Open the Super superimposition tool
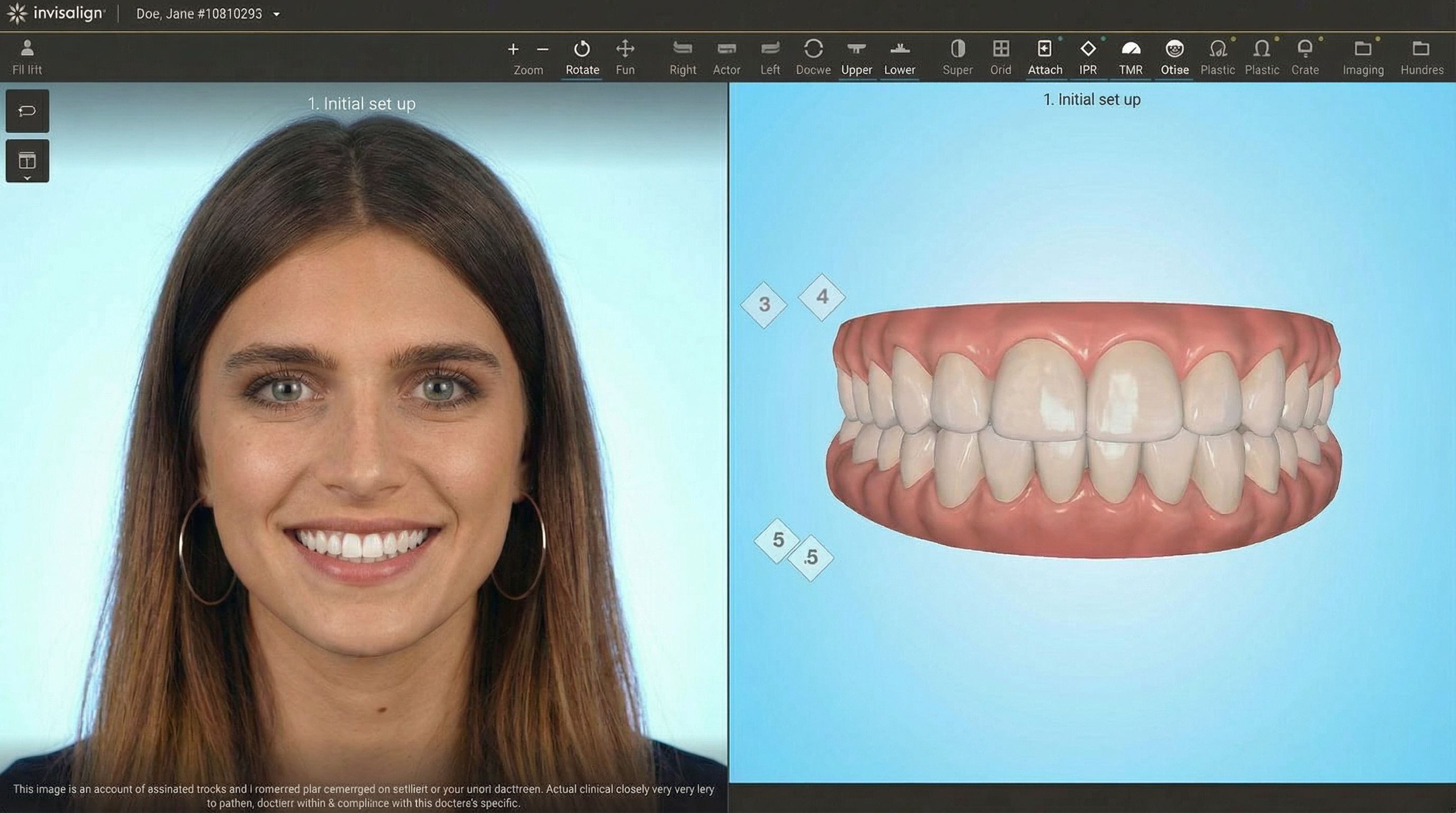The width and height of the screenshot is (1456, 813). coord(957,49)
